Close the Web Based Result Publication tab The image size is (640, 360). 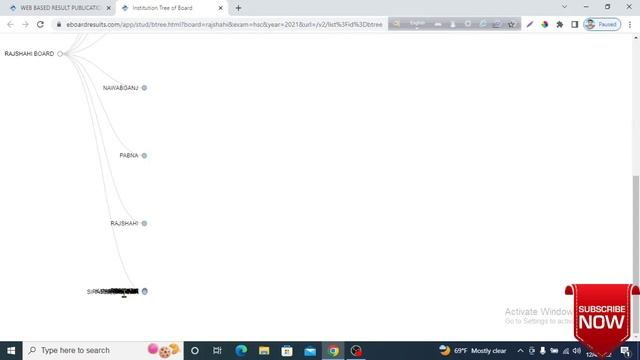(109, 8)
